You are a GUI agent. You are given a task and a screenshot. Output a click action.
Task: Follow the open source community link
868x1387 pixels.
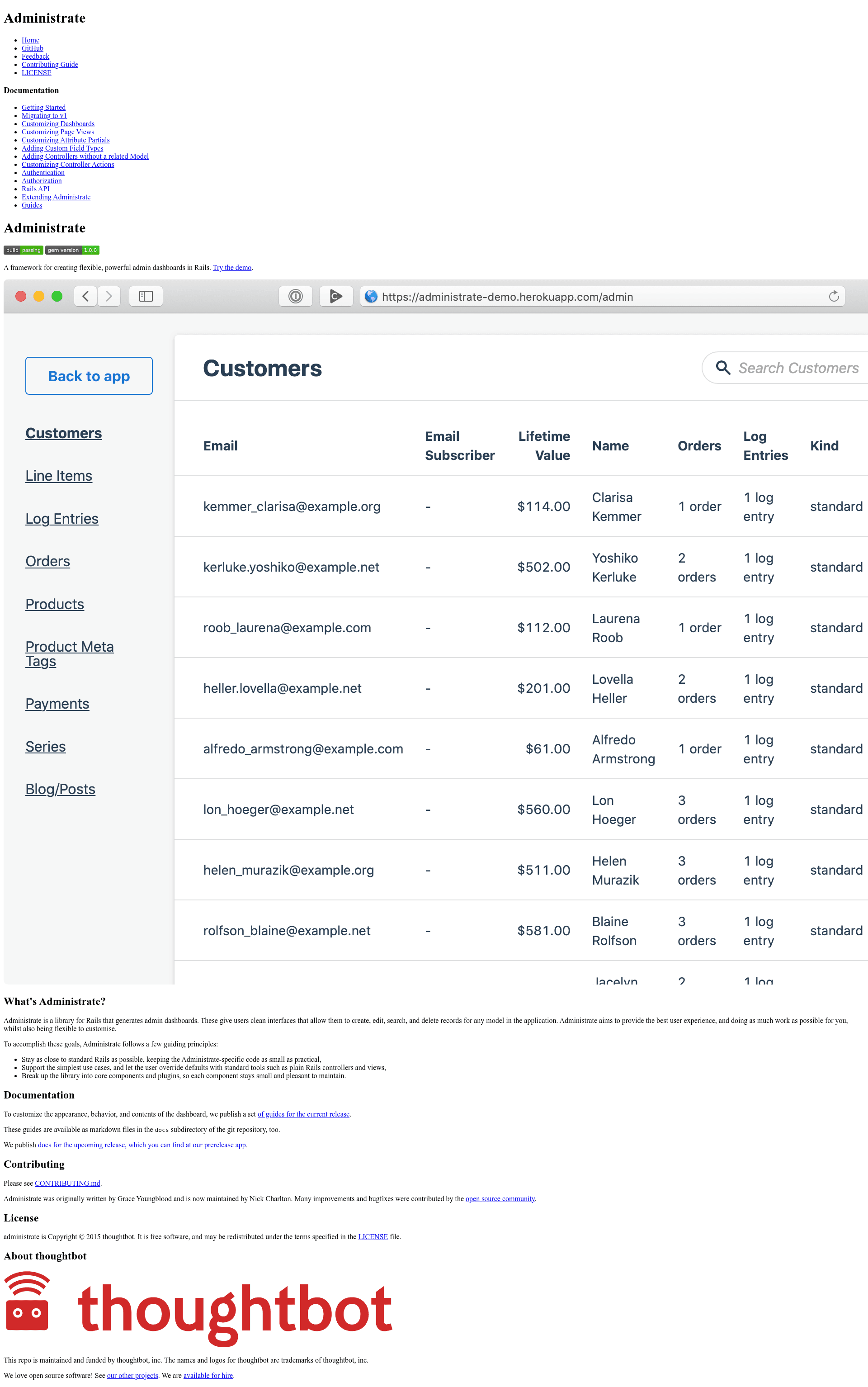coord(500,1199)
